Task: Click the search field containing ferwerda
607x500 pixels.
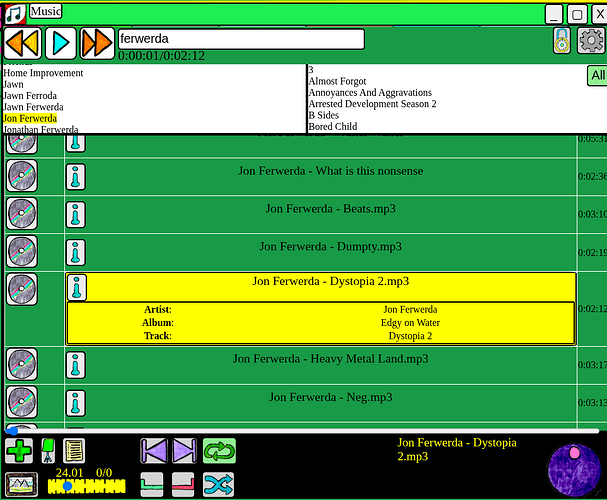Action: point(241,39)
